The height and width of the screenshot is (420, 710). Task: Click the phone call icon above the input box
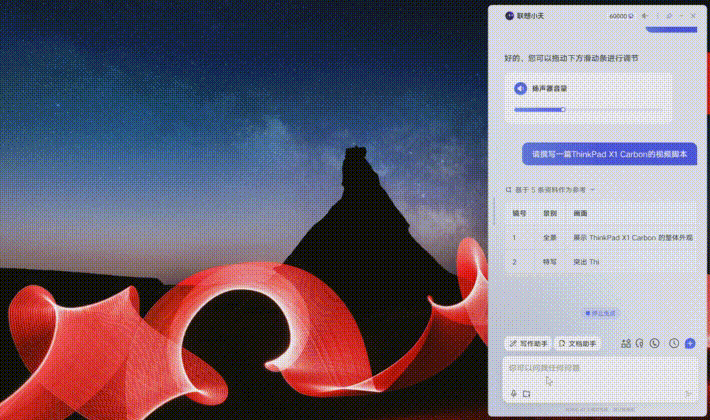tap(655, 343)
